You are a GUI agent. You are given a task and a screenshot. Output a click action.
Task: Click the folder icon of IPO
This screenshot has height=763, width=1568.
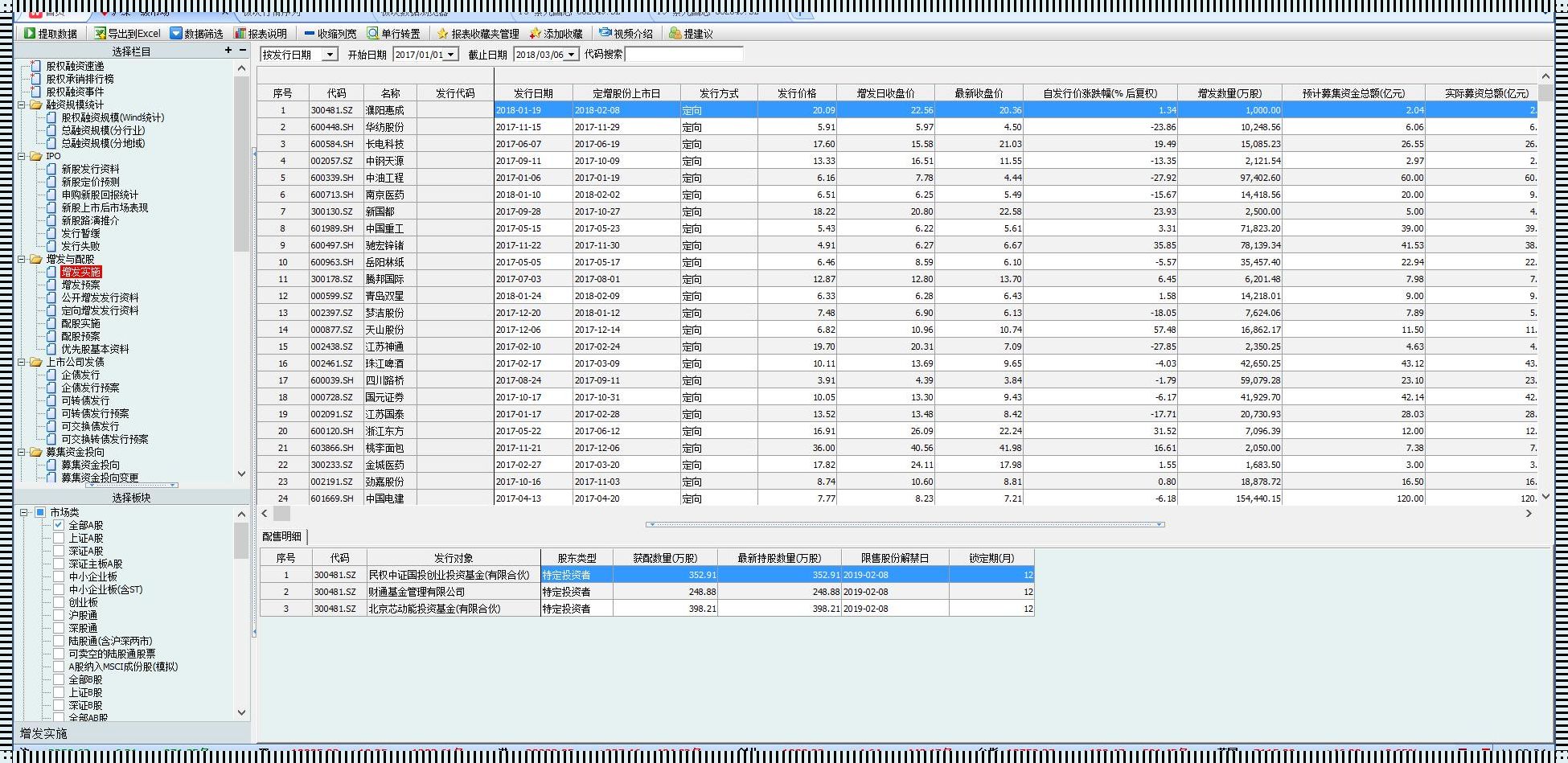[35, 156]
